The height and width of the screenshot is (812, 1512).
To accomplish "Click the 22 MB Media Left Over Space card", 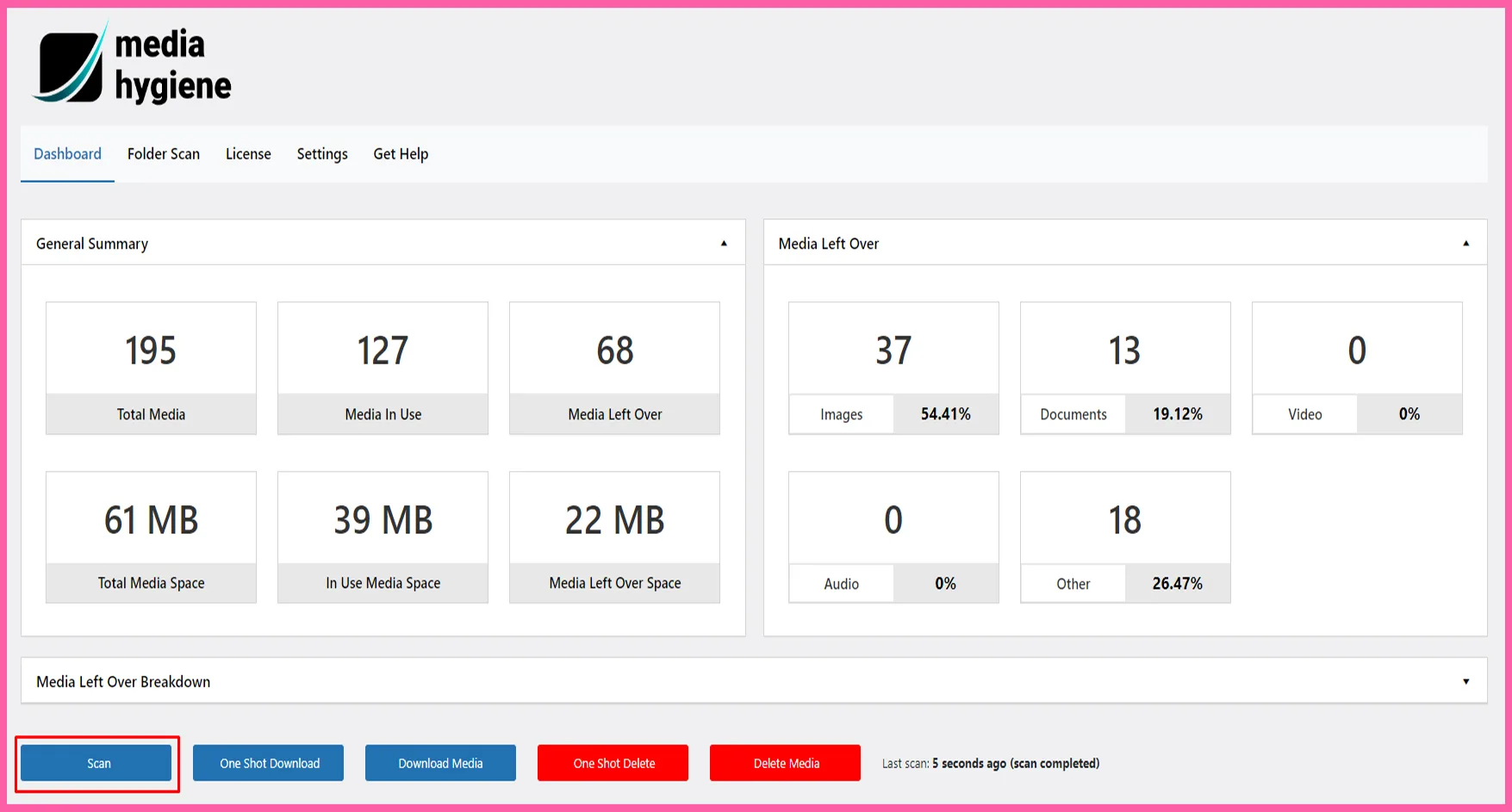I will pyautogui.click(x=614, y=537).
